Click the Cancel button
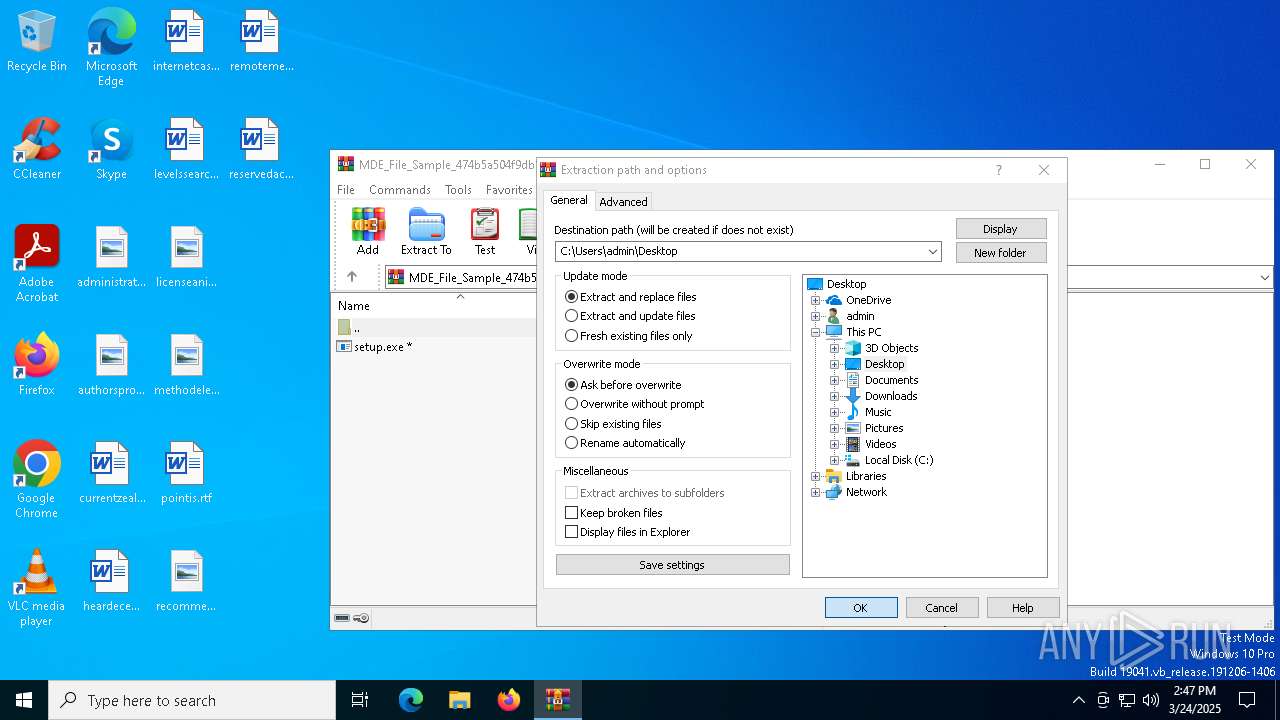 tap(942, 607)
